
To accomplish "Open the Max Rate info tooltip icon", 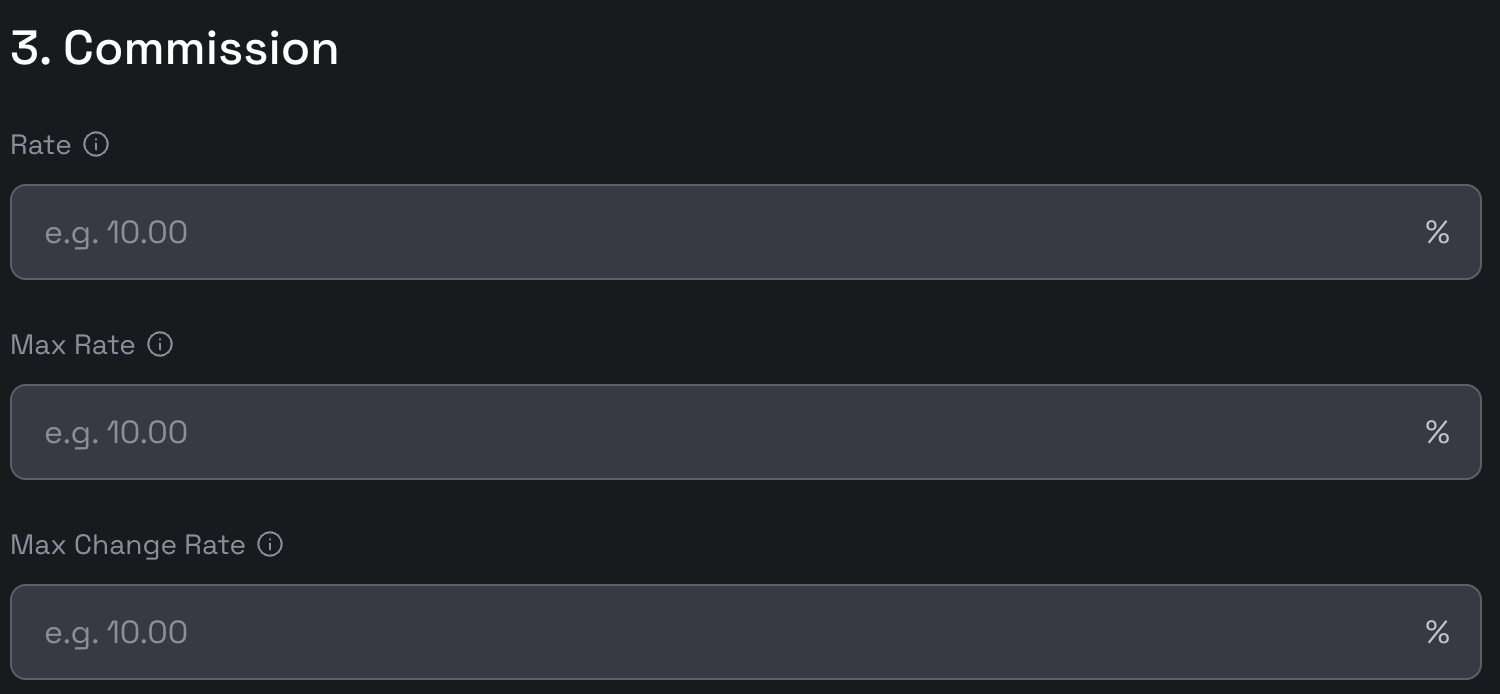I will (x=160, y=345).
